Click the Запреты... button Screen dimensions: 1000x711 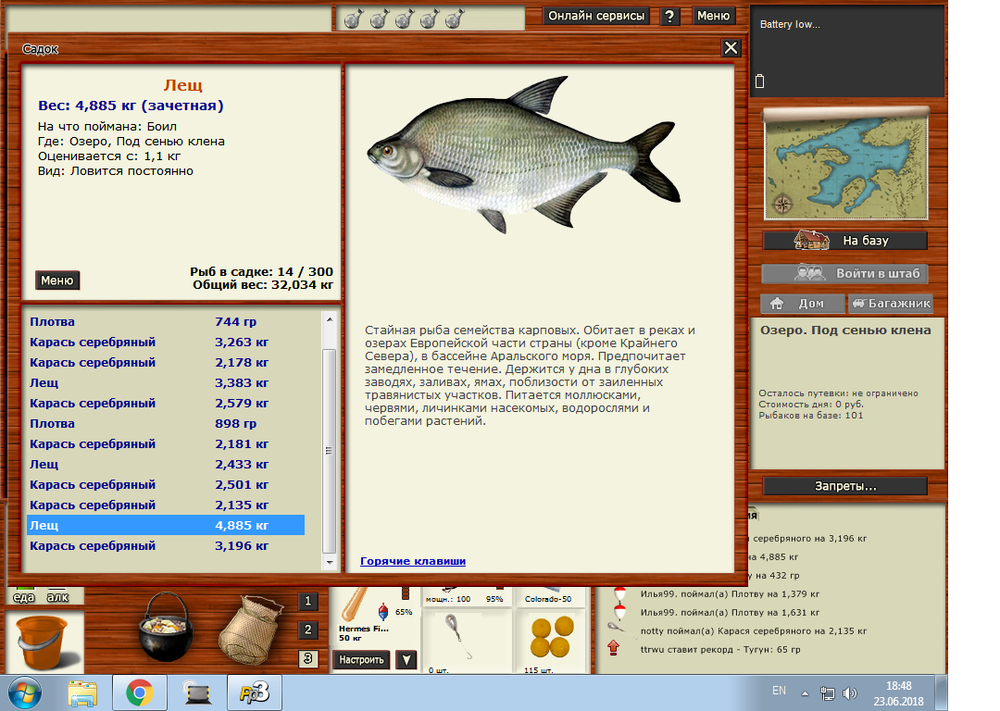click(845, 487)
